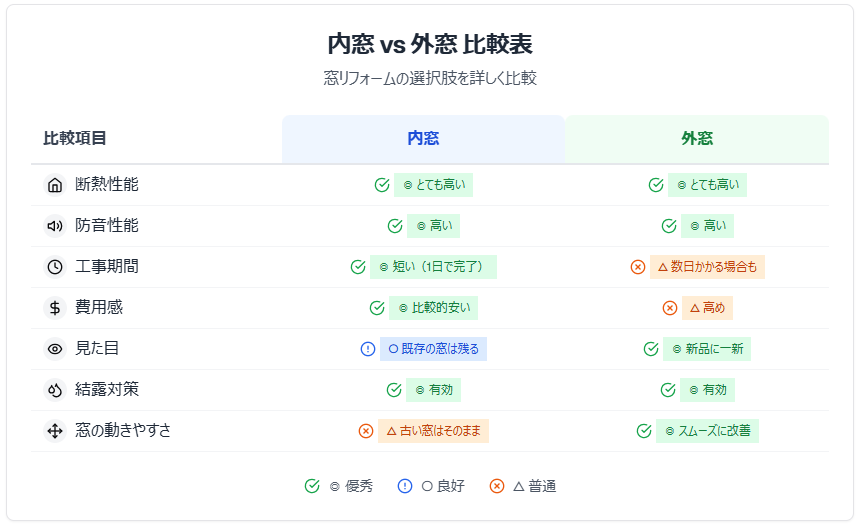Select the 外窓 column header
This screenshot has width=859, height=528.
tap(697, 139)
